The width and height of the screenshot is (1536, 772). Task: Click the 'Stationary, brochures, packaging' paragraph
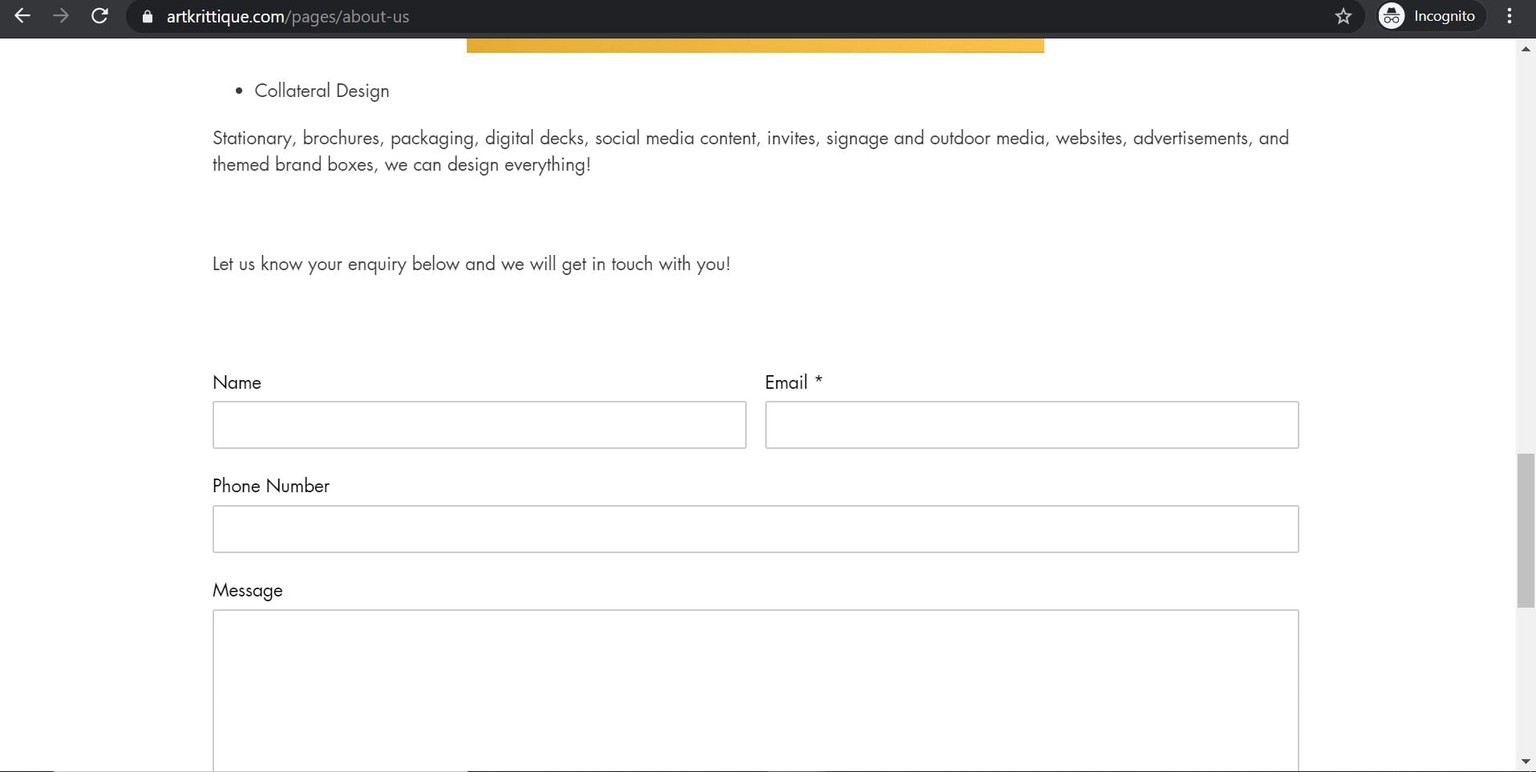(x=750, y=151)
